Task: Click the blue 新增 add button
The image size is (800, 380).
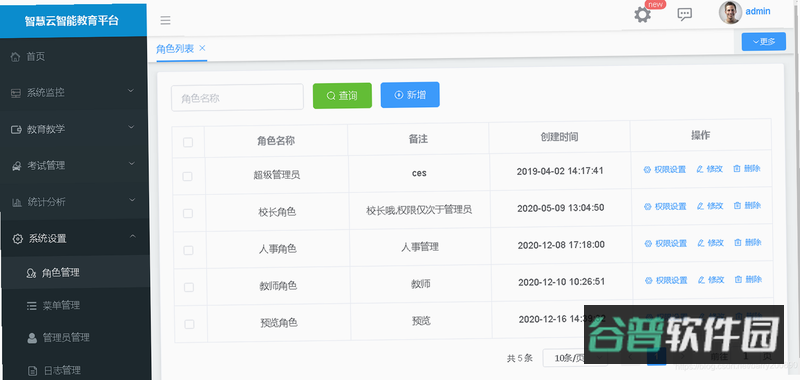Action: coord(410,95)
